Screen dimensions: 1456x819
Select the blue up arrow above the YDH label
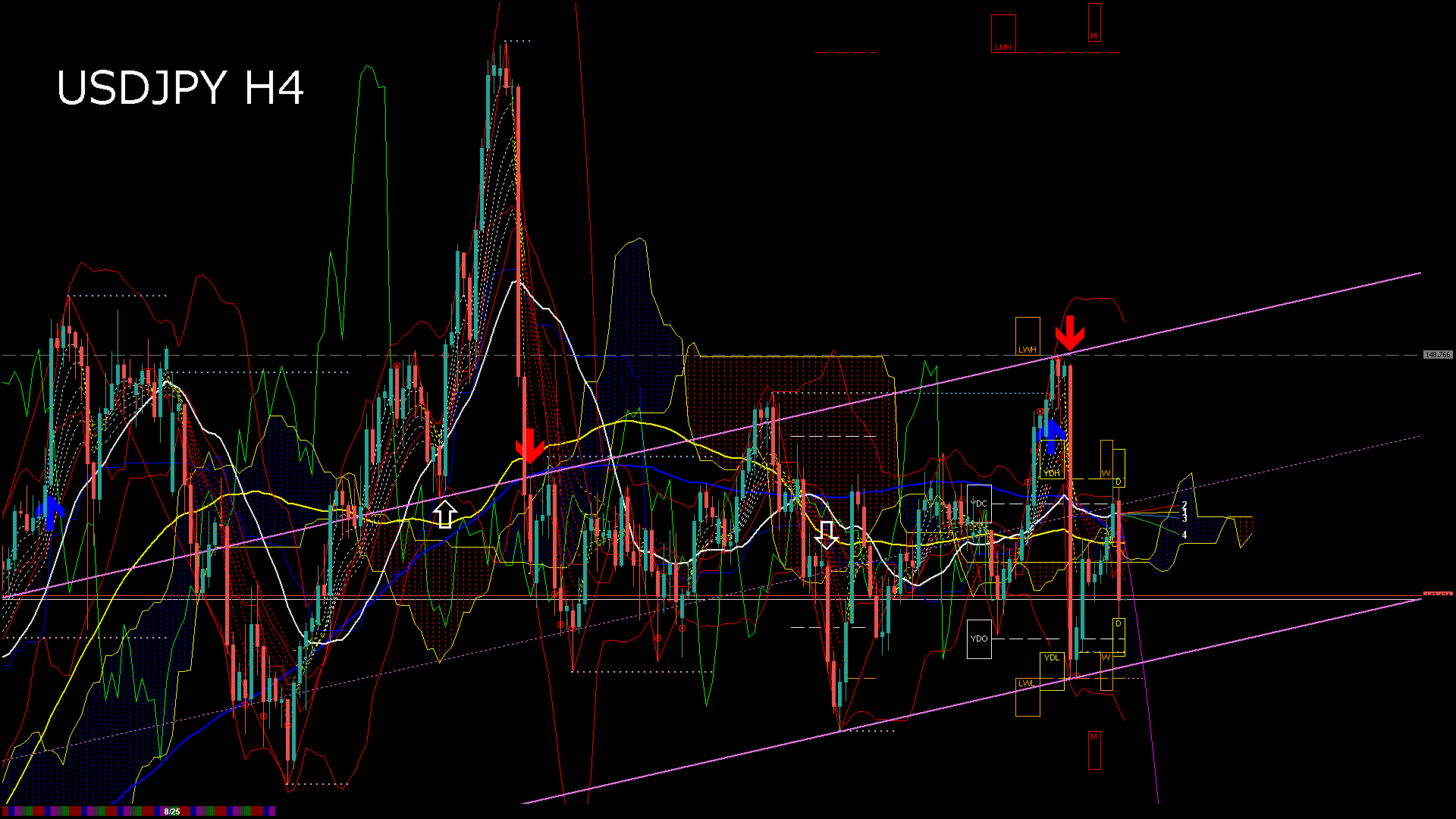click(1052, 437)
